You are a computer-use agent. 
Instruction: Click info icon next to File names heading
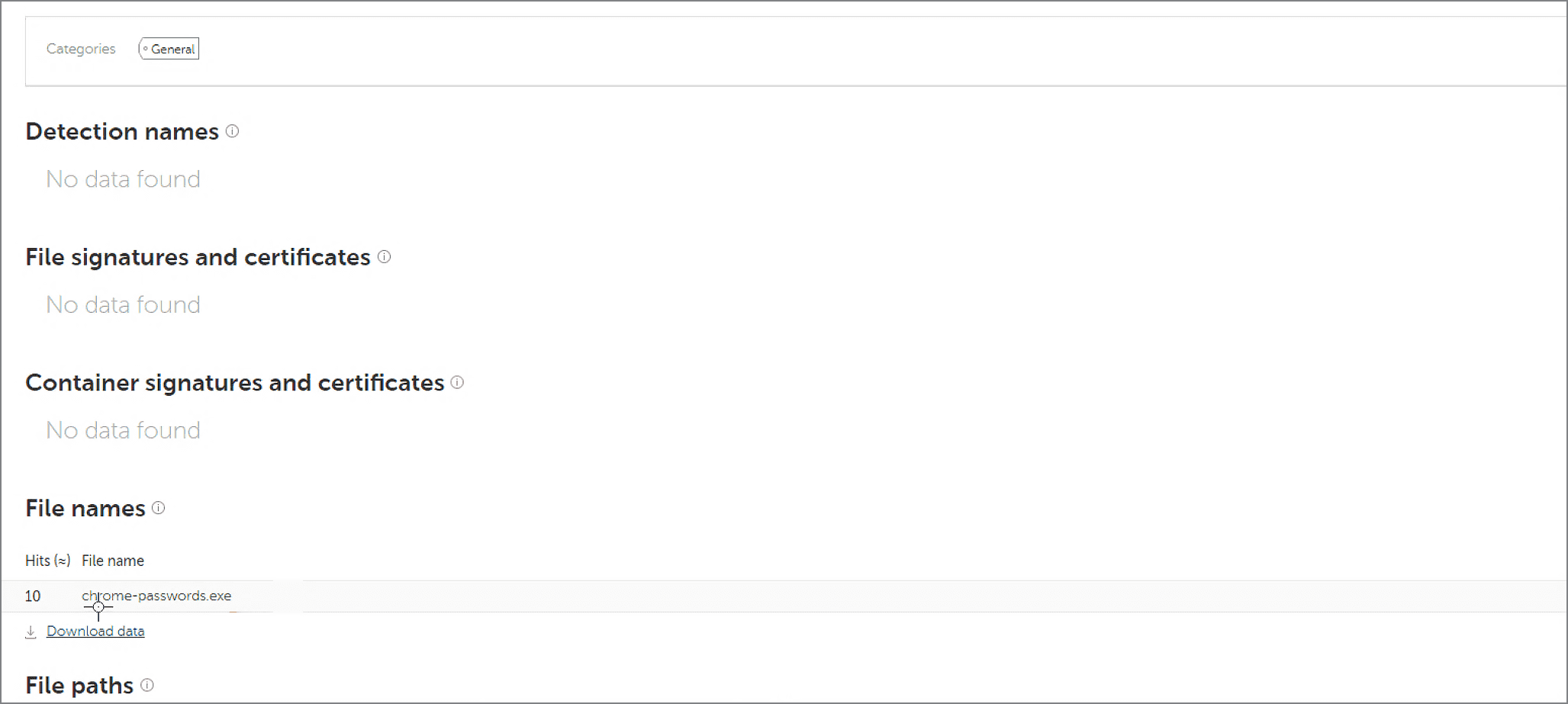[x=159, y=508]
